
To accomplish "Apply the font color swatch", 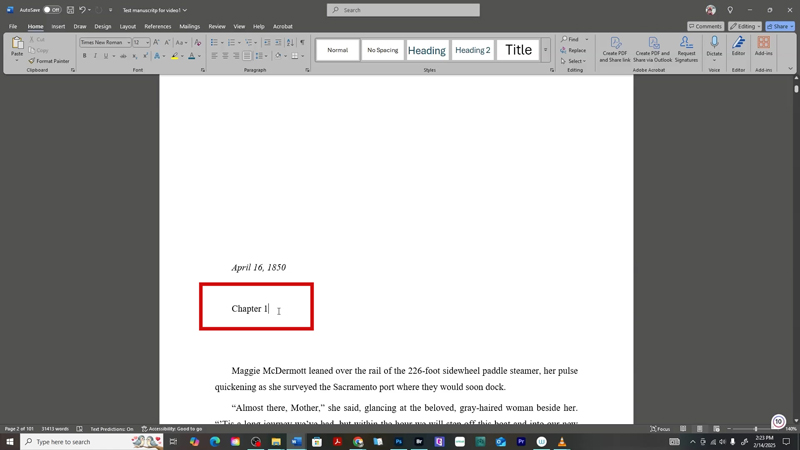I will coord(192,56).
